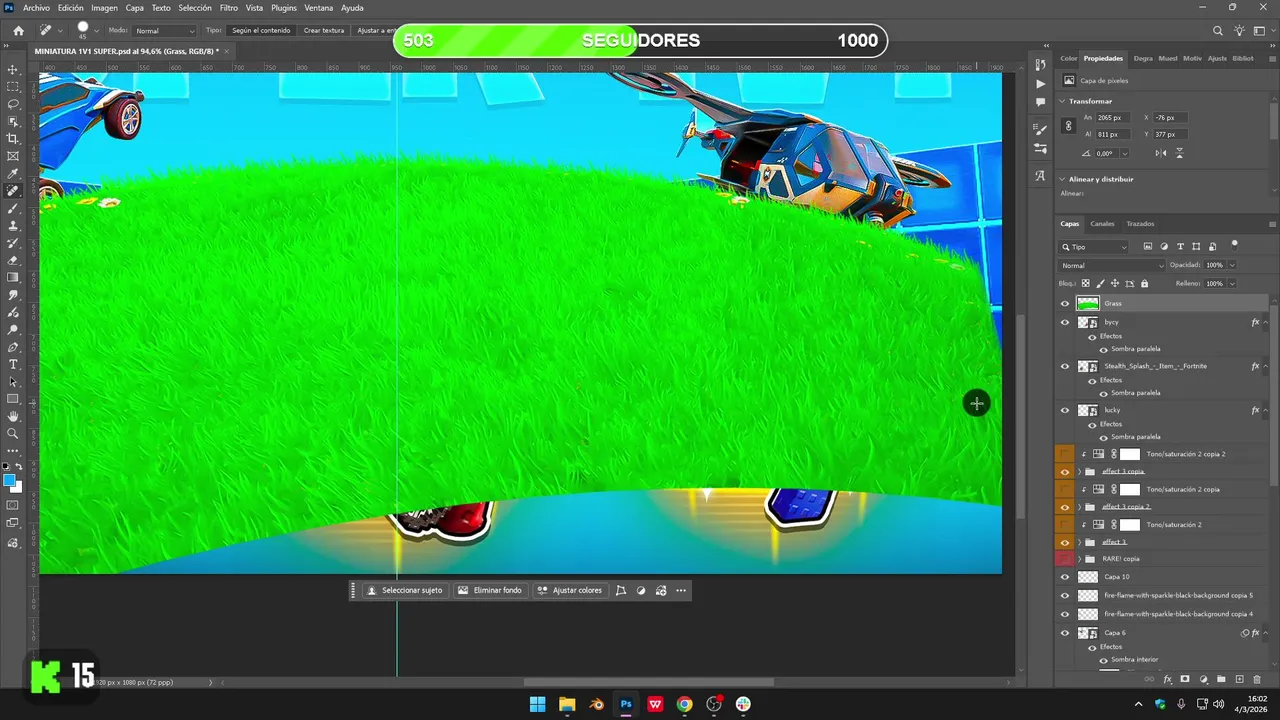Switch to the Color panel tab

click(1069, 58)
